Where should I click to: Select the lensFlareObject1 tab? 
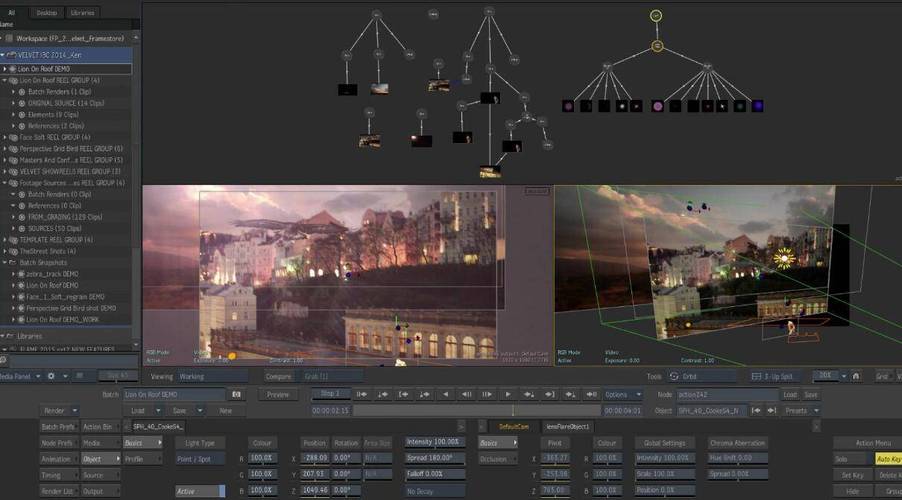pos(568,427)
